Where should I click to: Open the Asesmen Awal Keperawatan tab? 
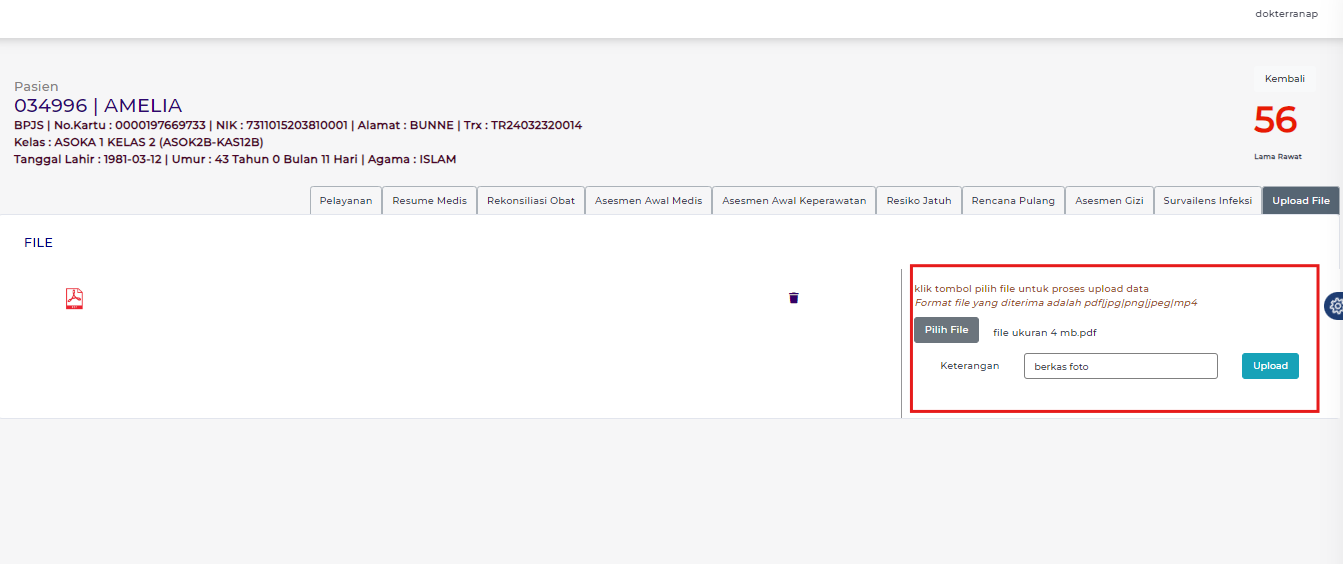point(794,201)
